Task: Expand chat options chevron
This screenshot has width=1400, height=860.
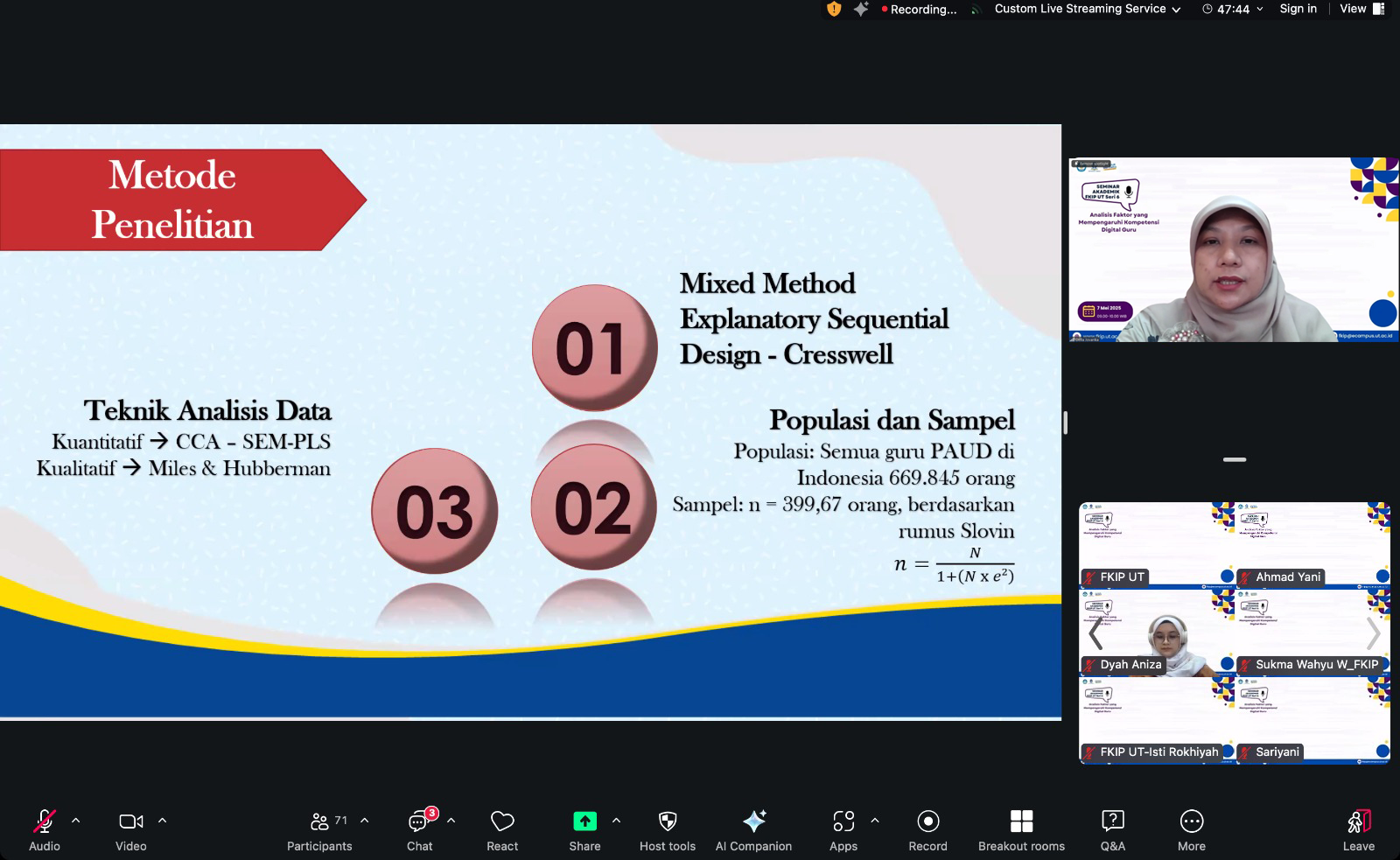Action: click(x=451, y=821)
